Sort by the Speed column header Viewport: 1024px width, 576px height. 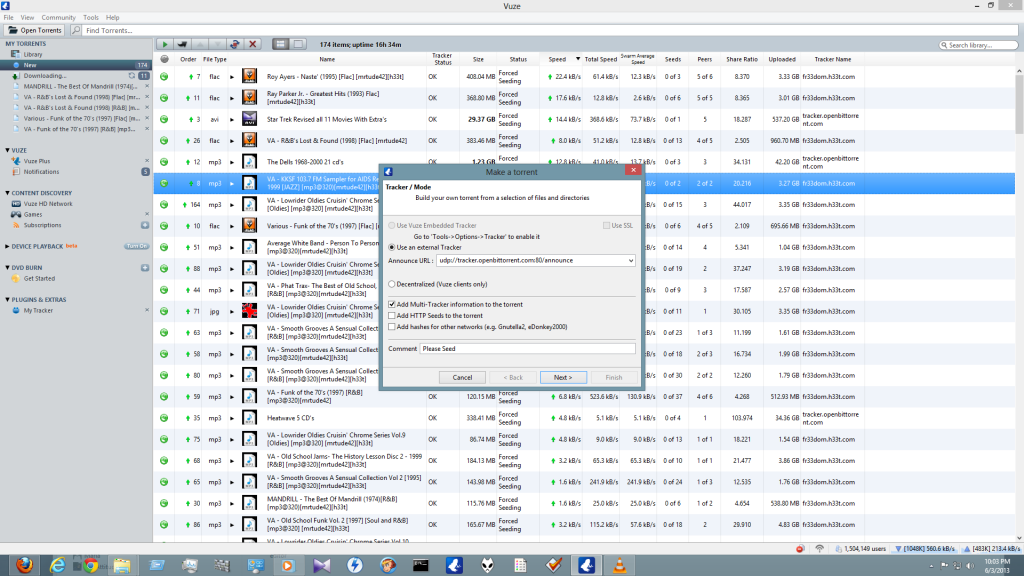(x=557, y=59)
